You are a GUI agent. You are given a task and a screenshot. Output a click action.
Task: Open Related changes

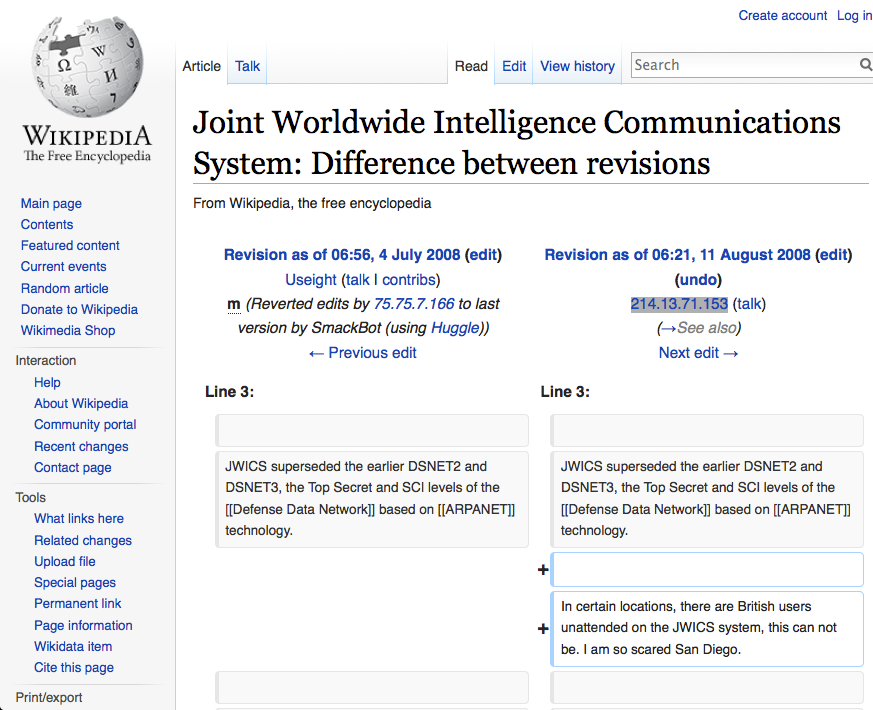(x=83, y=541)
